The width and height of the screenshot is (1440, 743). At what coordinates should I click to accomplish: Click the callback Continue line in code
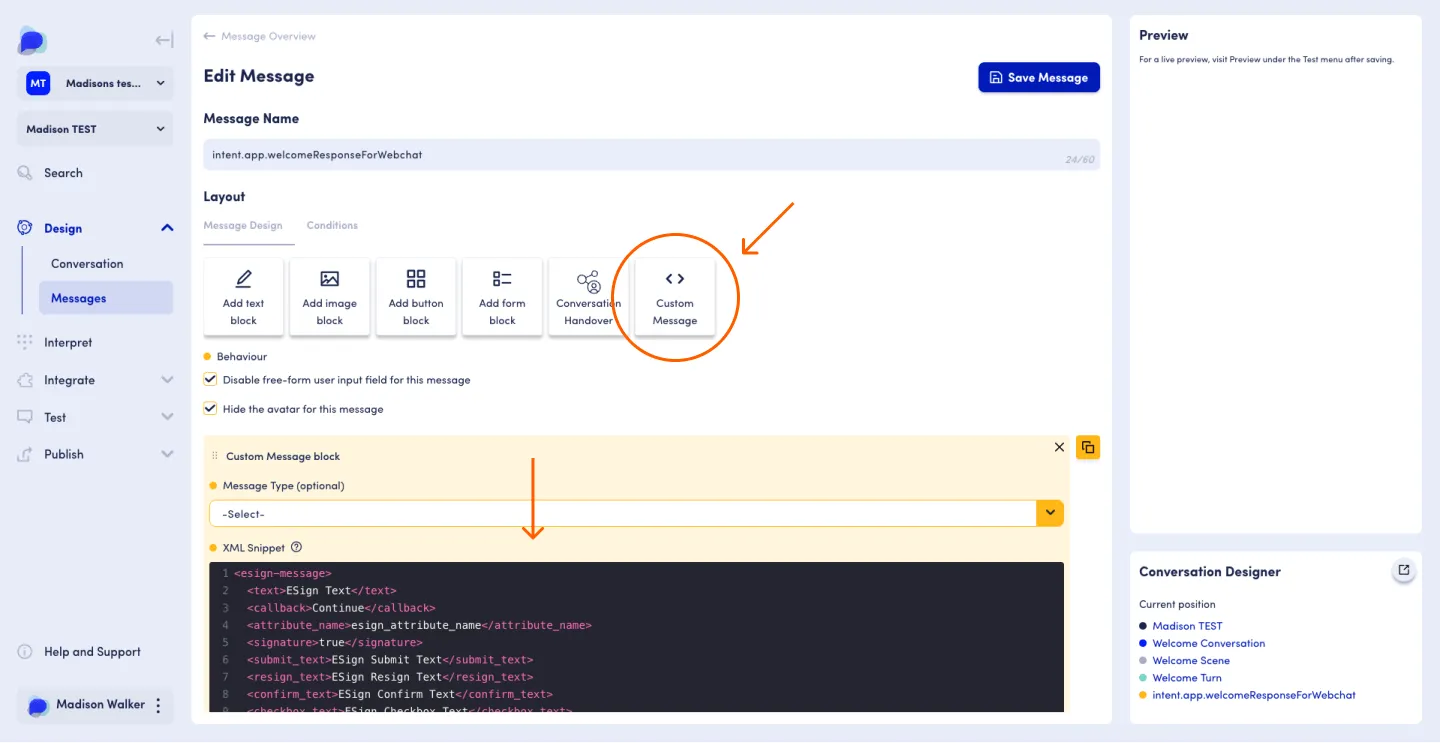click(x=341, y=608)
